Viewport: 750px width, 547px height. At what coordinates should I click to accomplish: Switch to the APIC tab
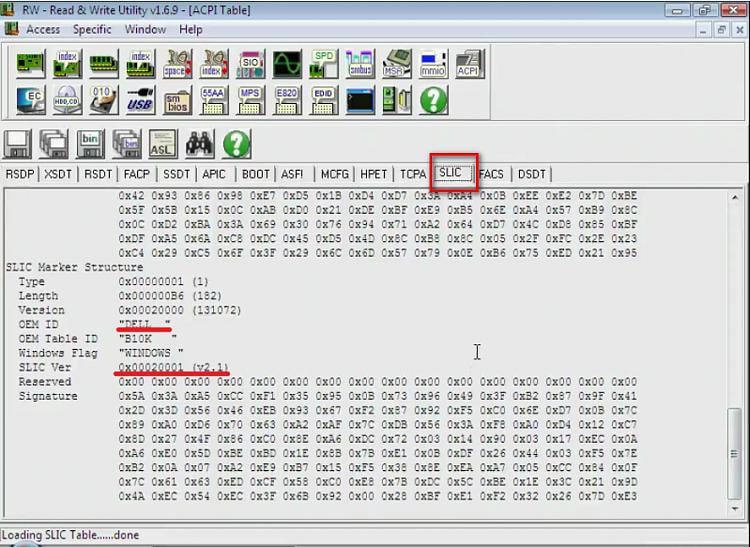(214, 174)
